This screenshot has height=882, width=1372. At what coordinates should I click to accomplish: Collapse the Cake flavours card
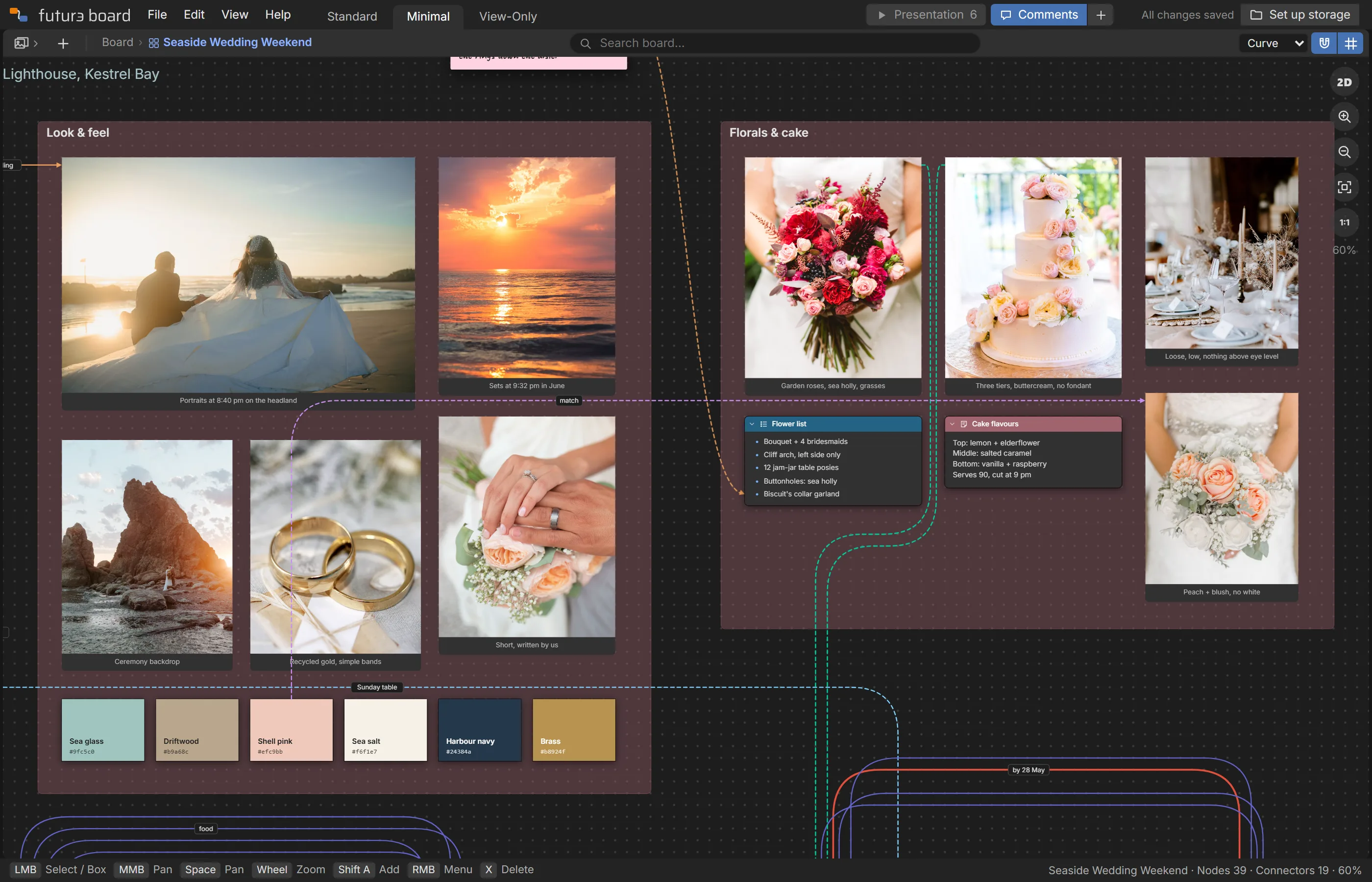pos(952,424)
